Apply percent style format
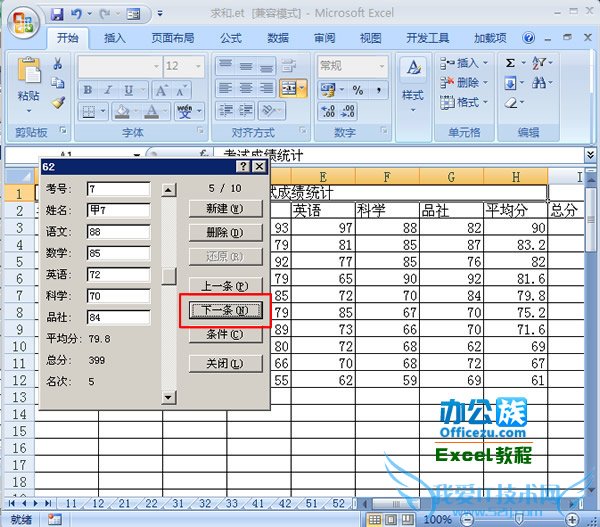Viewport: 600px width, 527px height. [358, 90]
